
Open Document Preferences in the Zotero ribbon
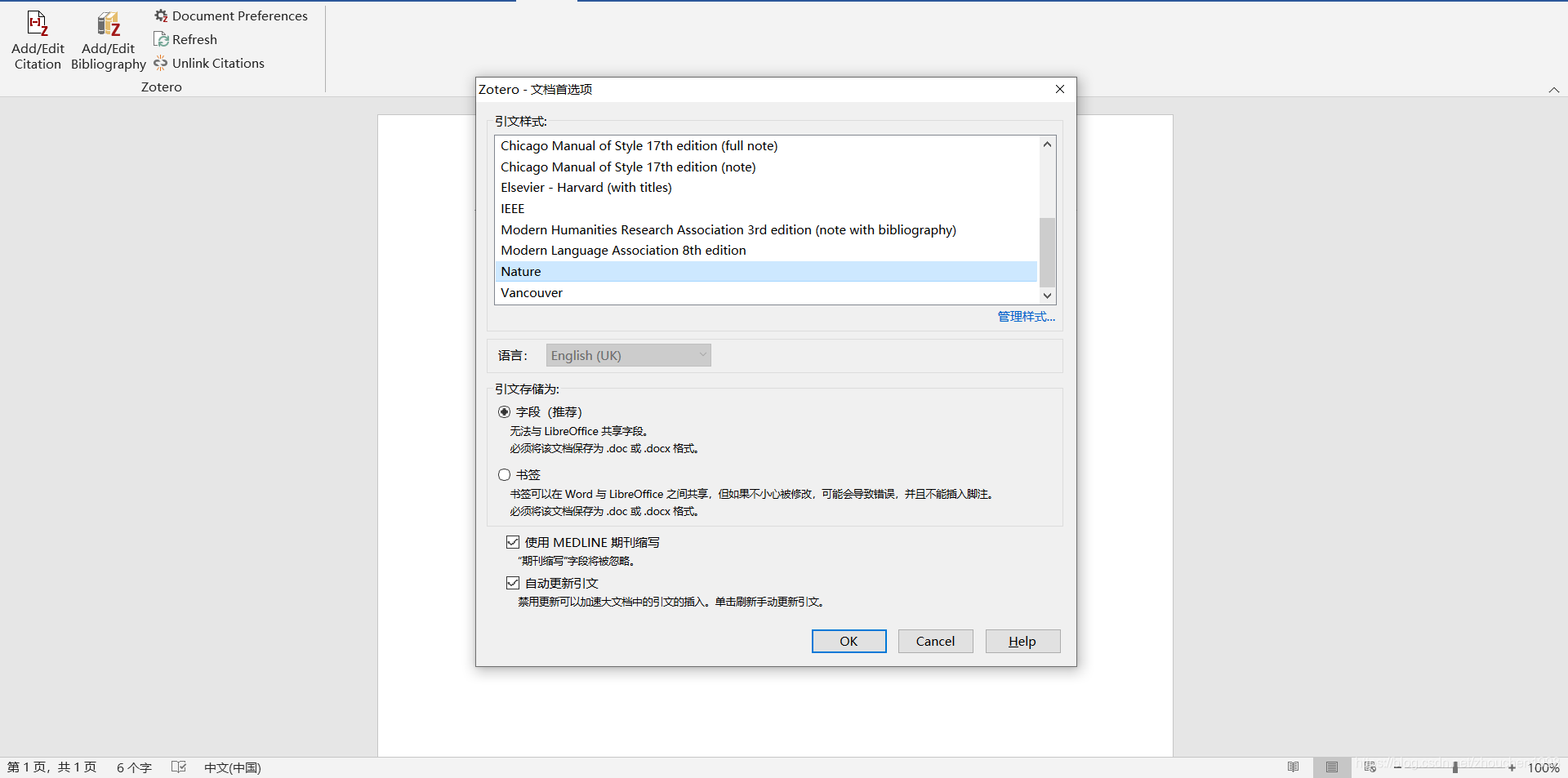231,16
